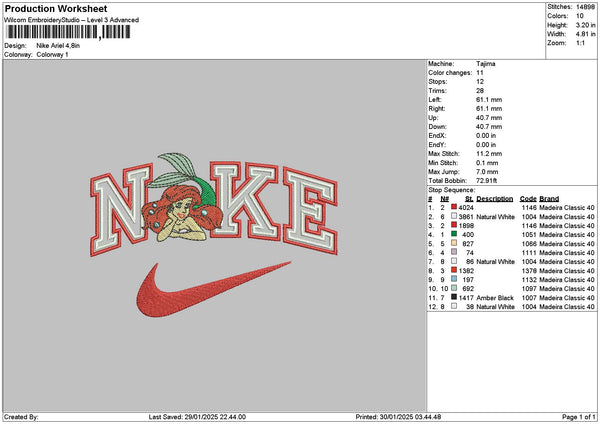This screenshot has height=424, width=600.
Task: Click the Stop Sequence heading
Action: tap(451, 190)
